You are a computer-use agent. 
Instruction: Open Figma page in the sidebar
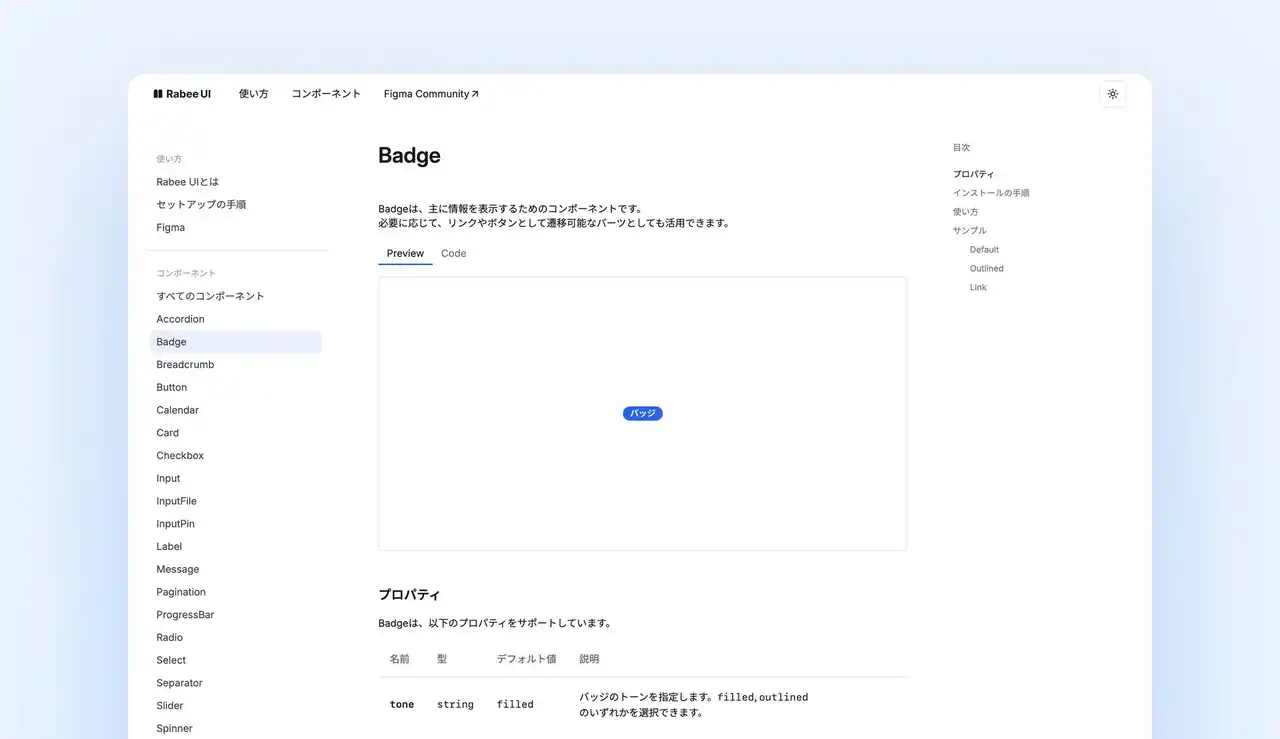click(x=170, y=228)
